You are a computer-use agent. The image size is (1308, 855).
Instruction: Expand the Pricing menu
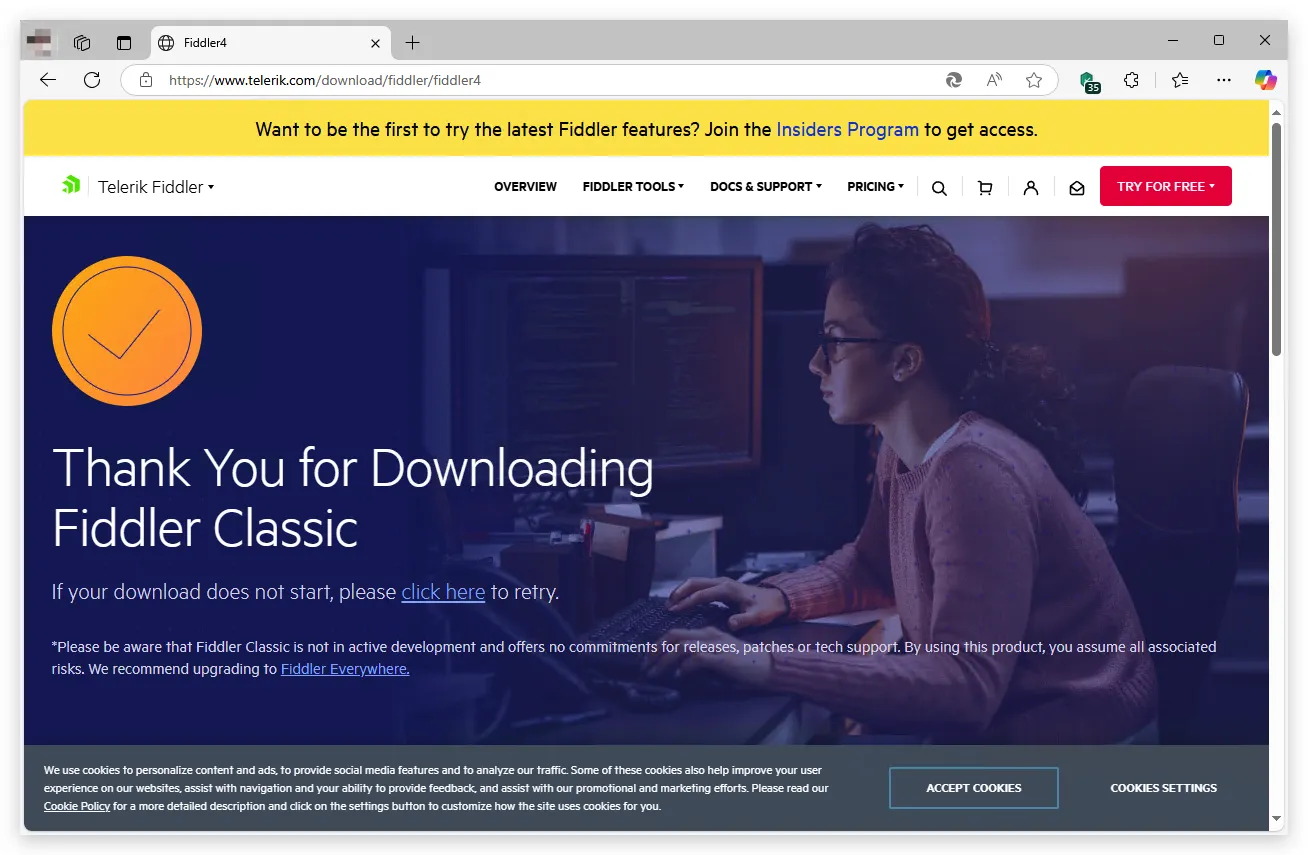pyautogui.click(x=875, y=187)
